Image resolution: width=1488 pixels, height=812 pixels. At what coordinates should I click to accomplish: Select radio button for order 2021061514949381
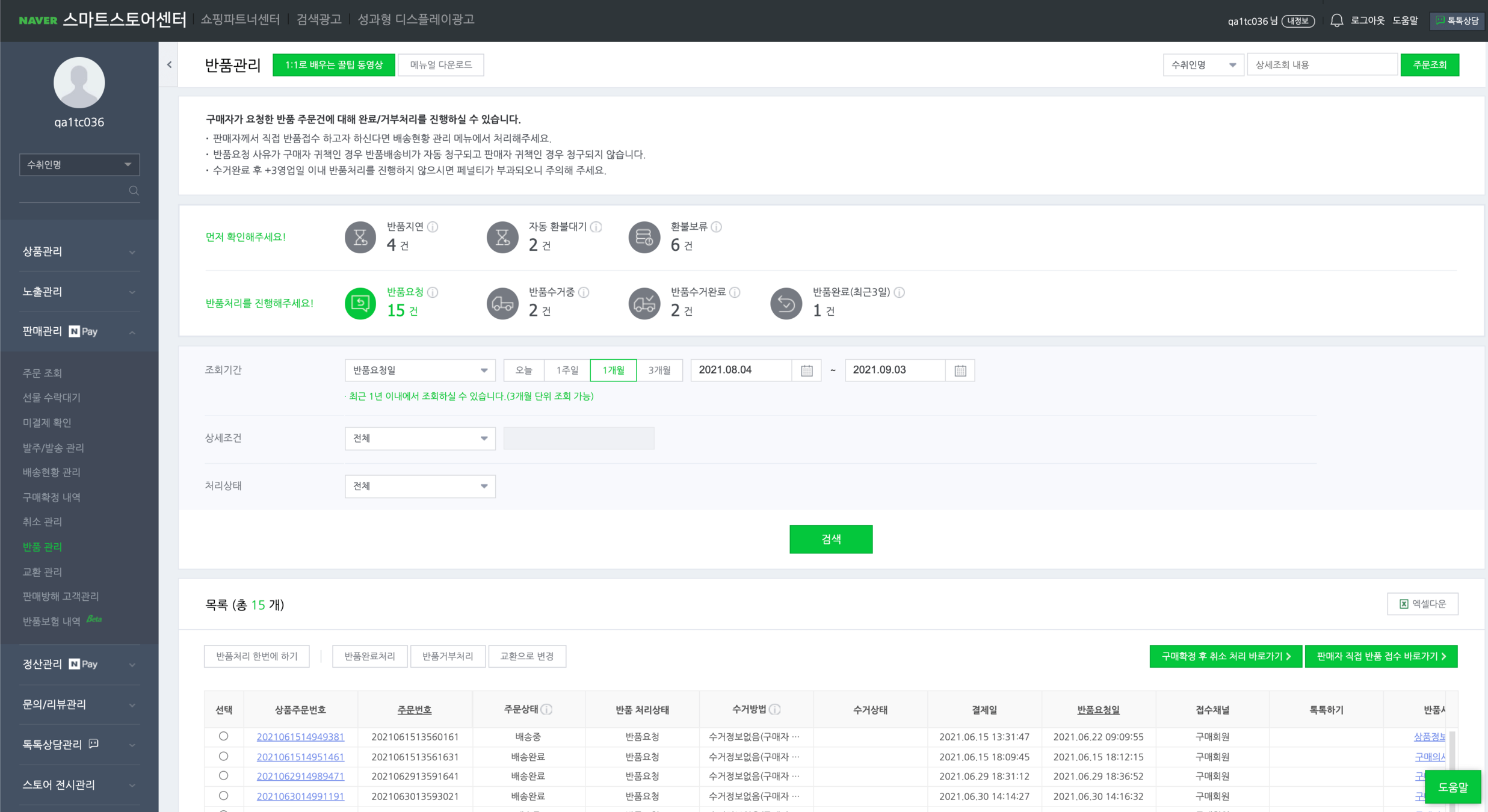[x=223, y=736]
